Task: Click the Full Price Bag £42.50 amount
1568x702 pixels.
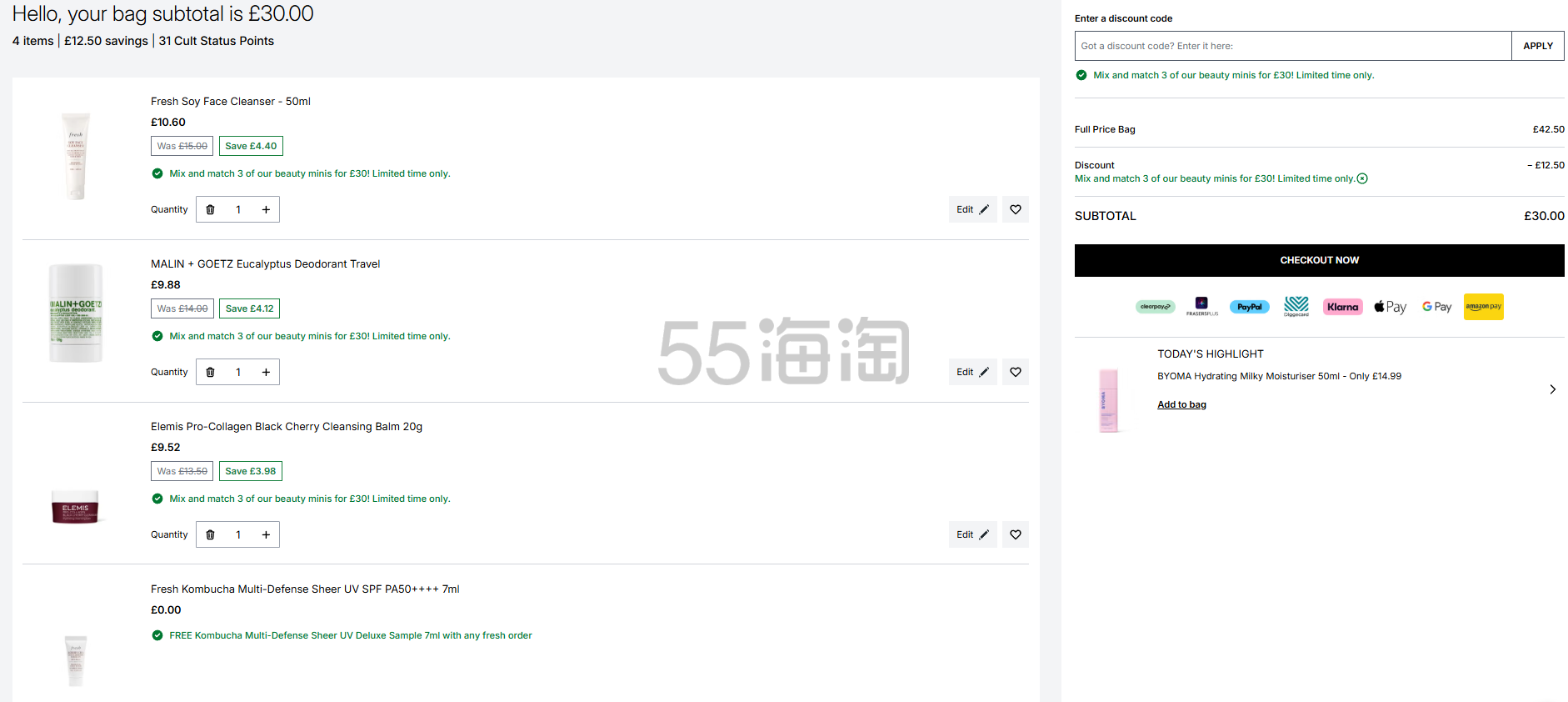Action: tap(1548, 129)
